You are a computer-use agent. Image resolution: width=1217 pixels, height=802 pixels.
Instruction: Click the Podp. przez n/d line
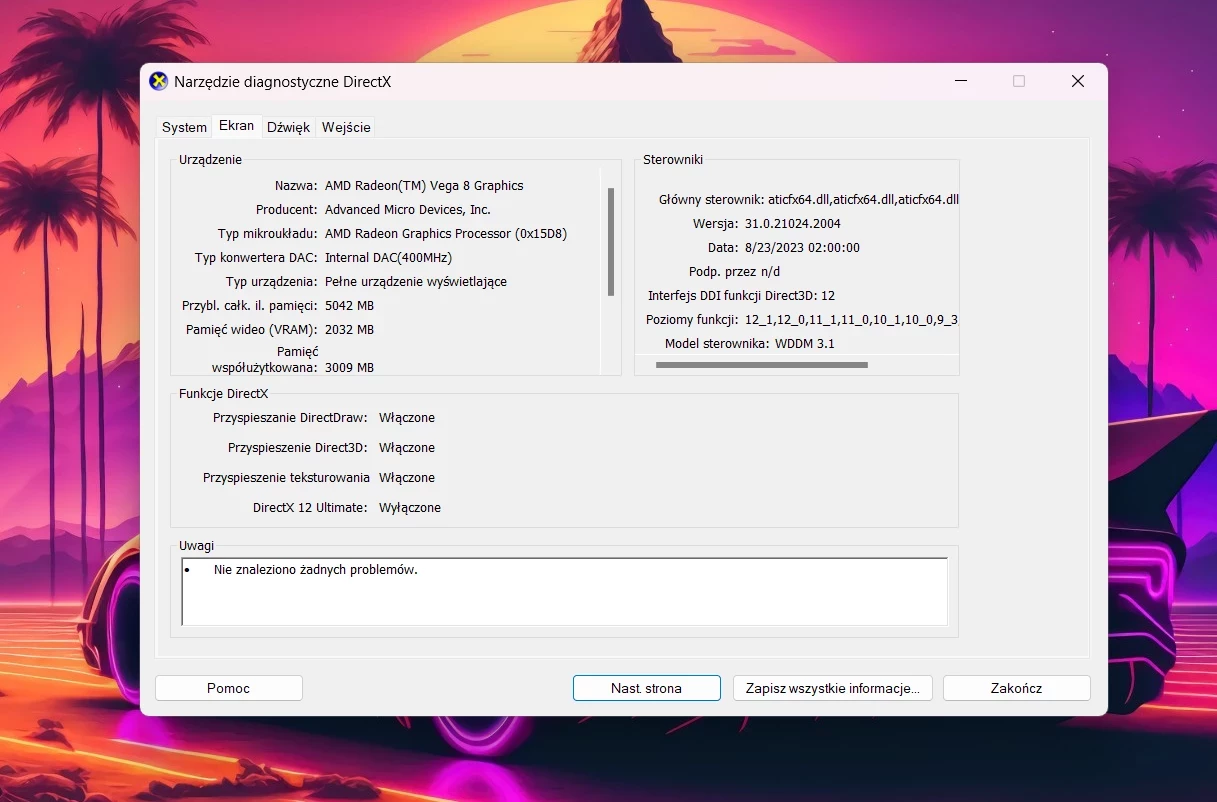point(734,272)
